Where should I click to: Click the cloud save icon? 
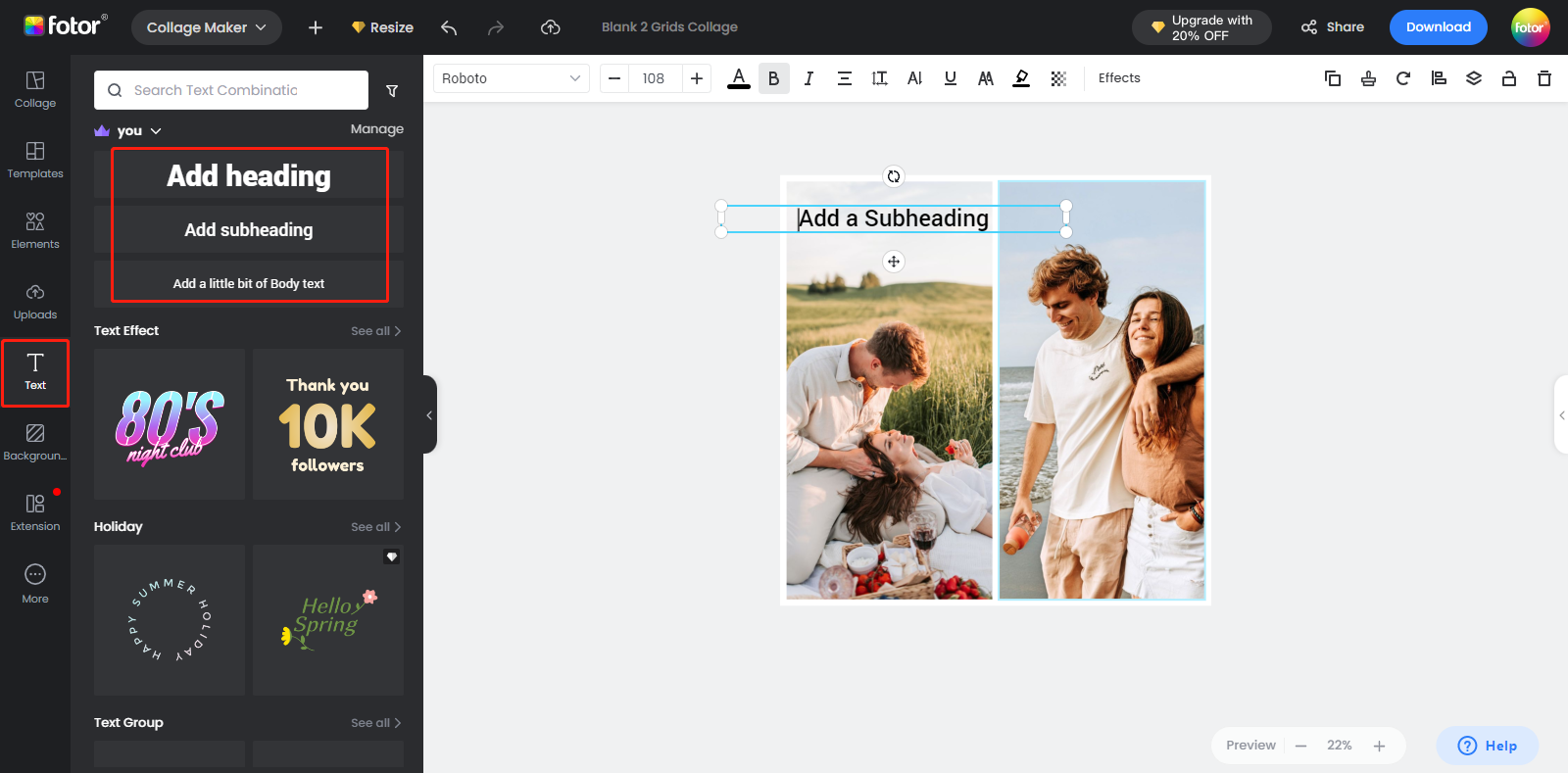(x=551, y=27)
